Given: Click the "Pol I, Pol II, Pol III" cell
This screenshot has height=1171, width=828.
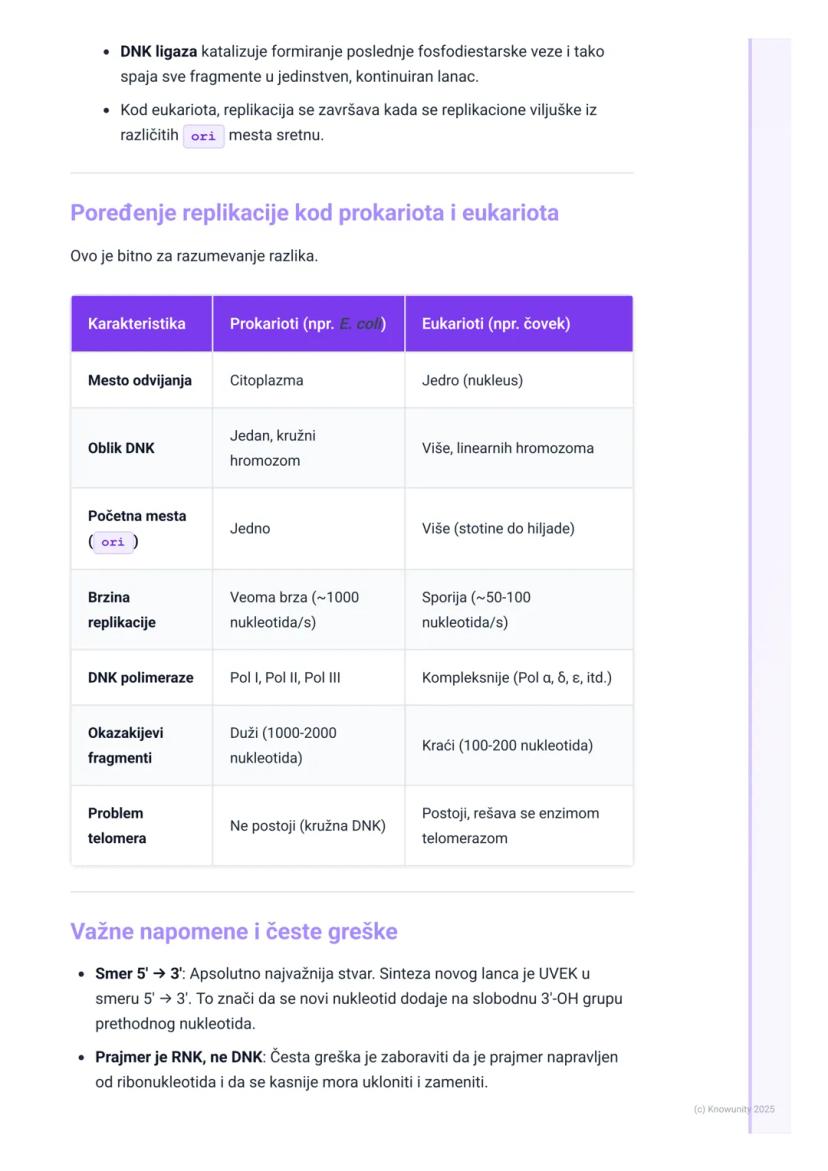Looking at the screenshot, I should click(x=285, y=677).
